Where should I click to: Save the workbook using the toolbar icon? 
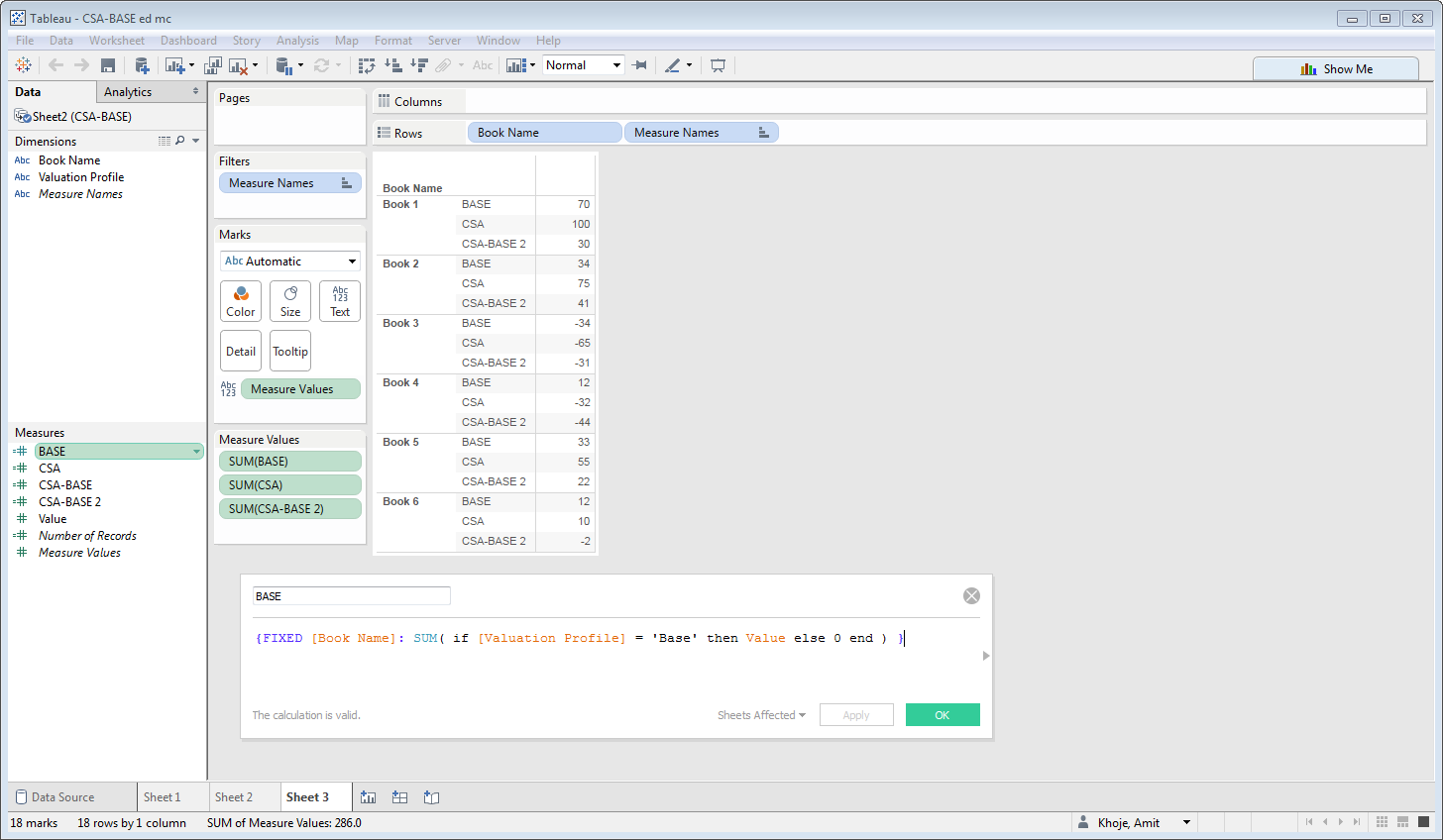(108, 64)
